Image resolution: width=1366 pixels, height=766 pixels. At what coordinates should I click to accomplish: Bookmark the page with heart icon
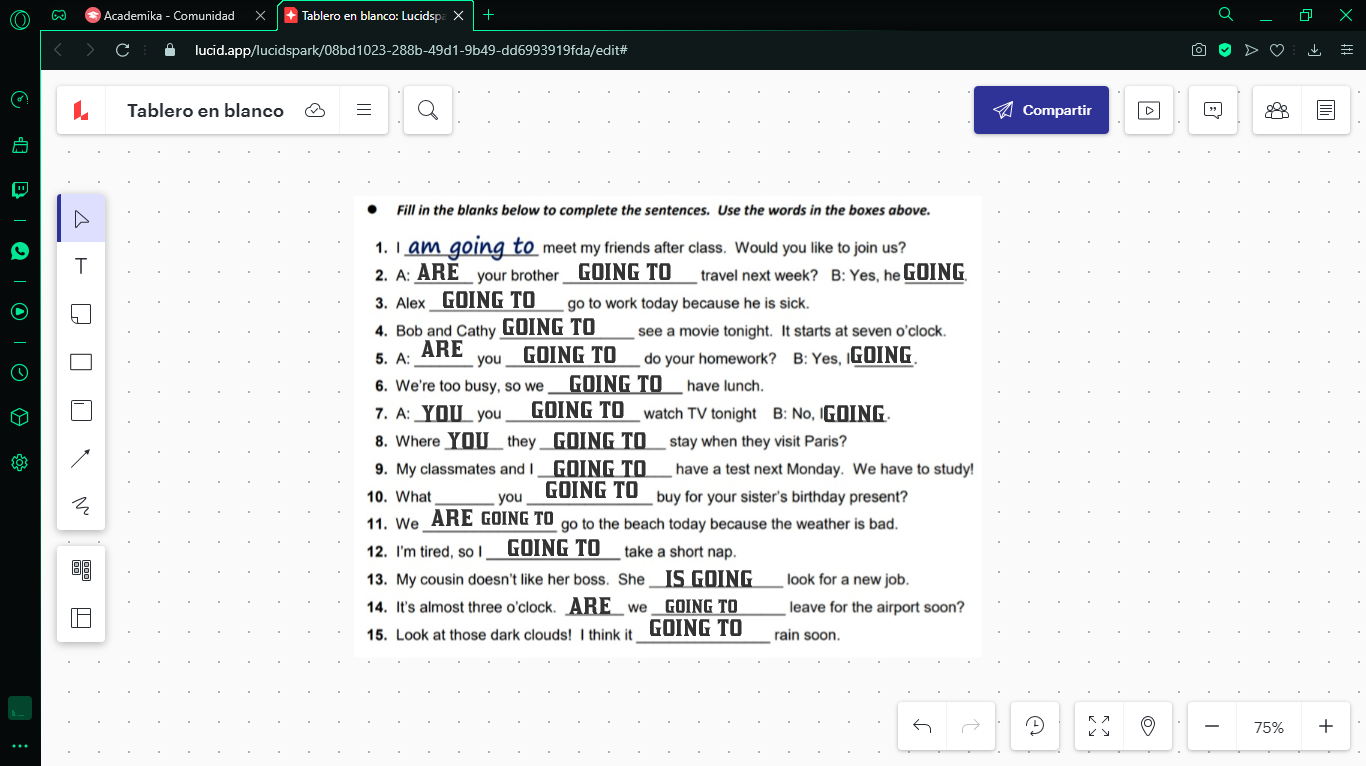1277,50
